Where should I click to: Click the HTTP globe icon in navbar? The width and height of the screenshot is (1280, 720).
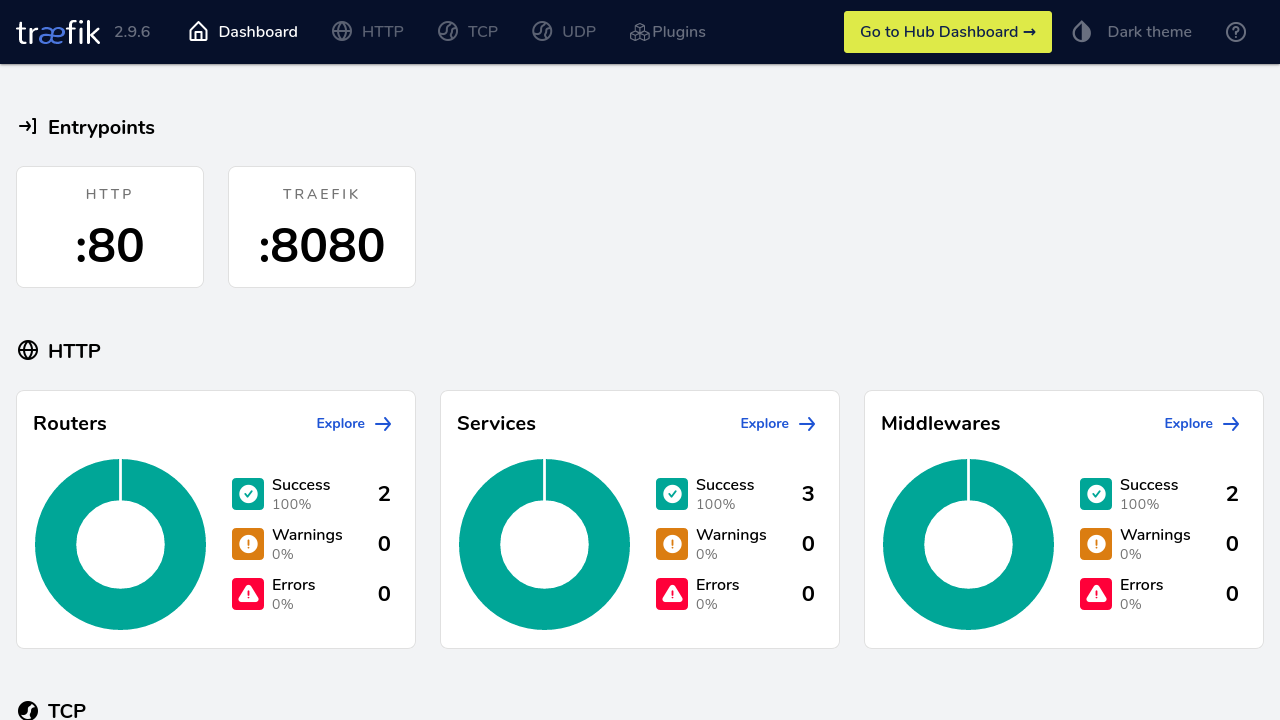(x=342, y=31)
